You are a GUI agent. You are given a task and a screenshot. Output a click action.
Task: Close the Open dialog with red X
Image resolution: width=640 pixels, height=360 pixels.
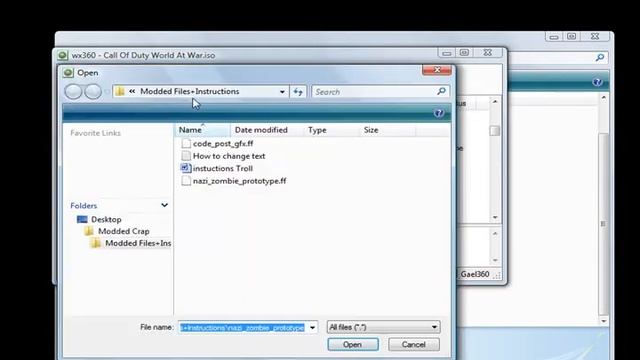click(x=437, y=70)
